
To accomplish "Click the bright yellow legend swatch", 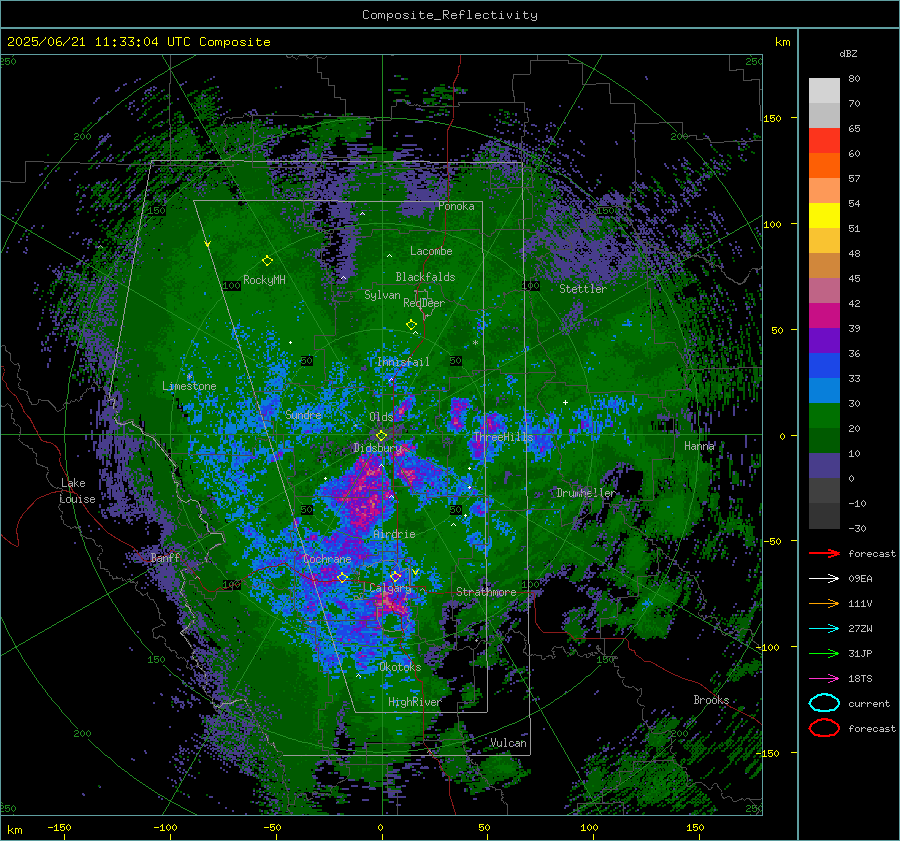I will point(824,216).
